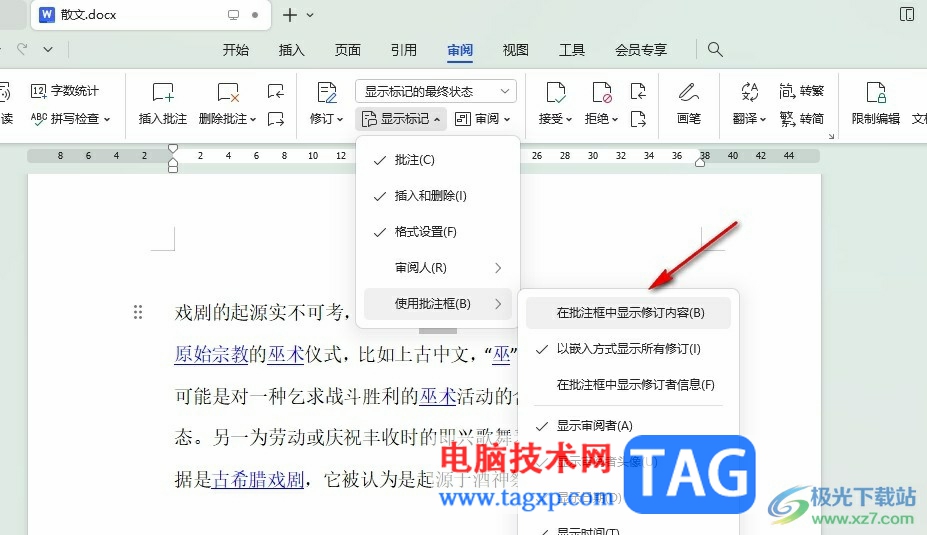This screenshot has width=927, height=535.
Task: Click the Translate 翻译 icon
Action: pos(749,92)
